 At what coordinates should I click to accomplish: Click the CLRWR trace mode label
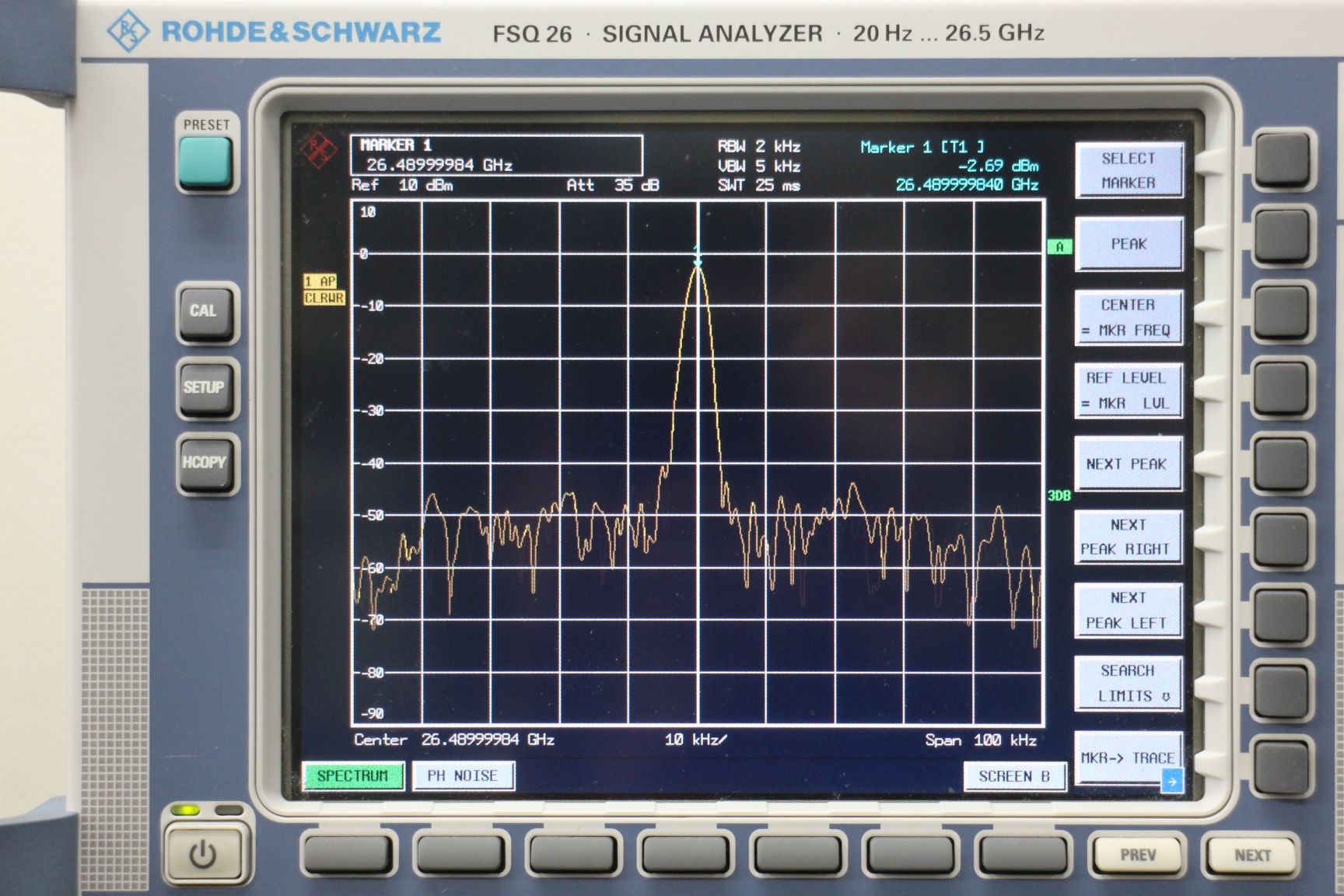(324, 298)
